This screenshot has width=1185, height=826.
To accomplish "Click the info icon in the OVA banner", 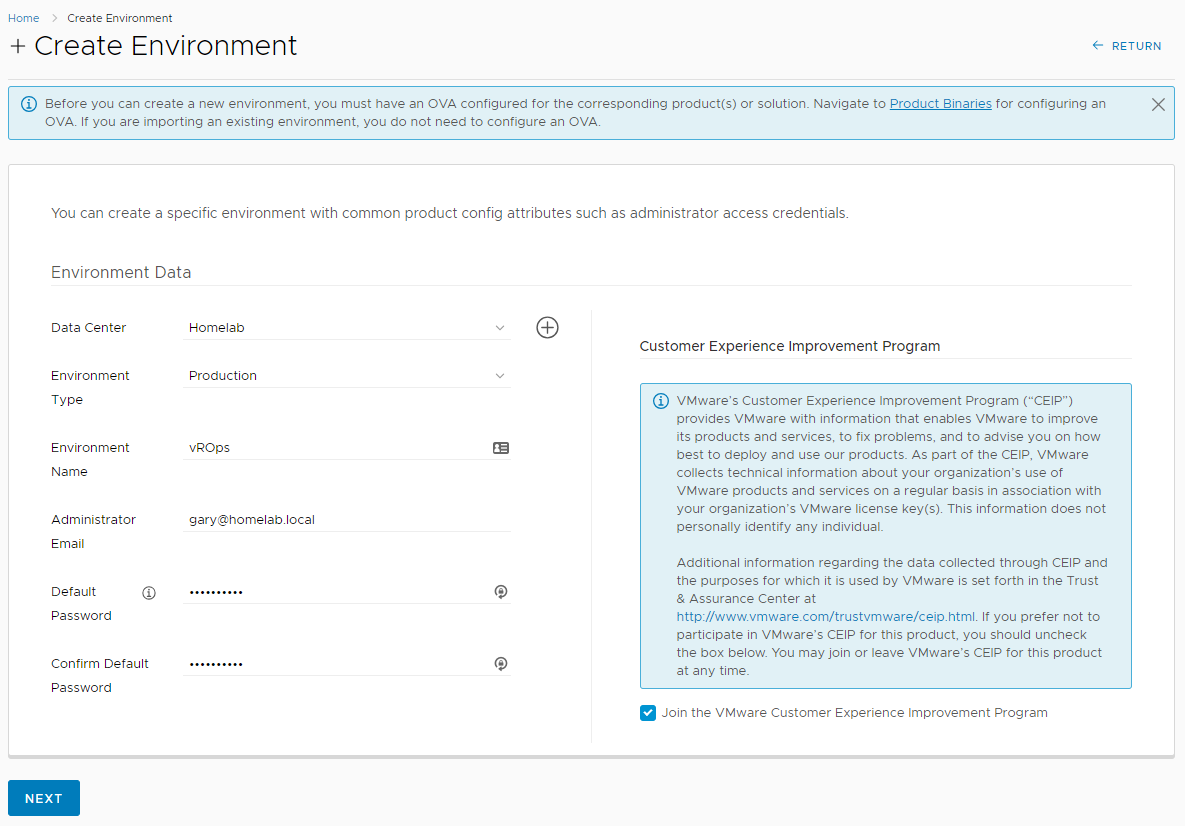I will (x=29, y=104).
